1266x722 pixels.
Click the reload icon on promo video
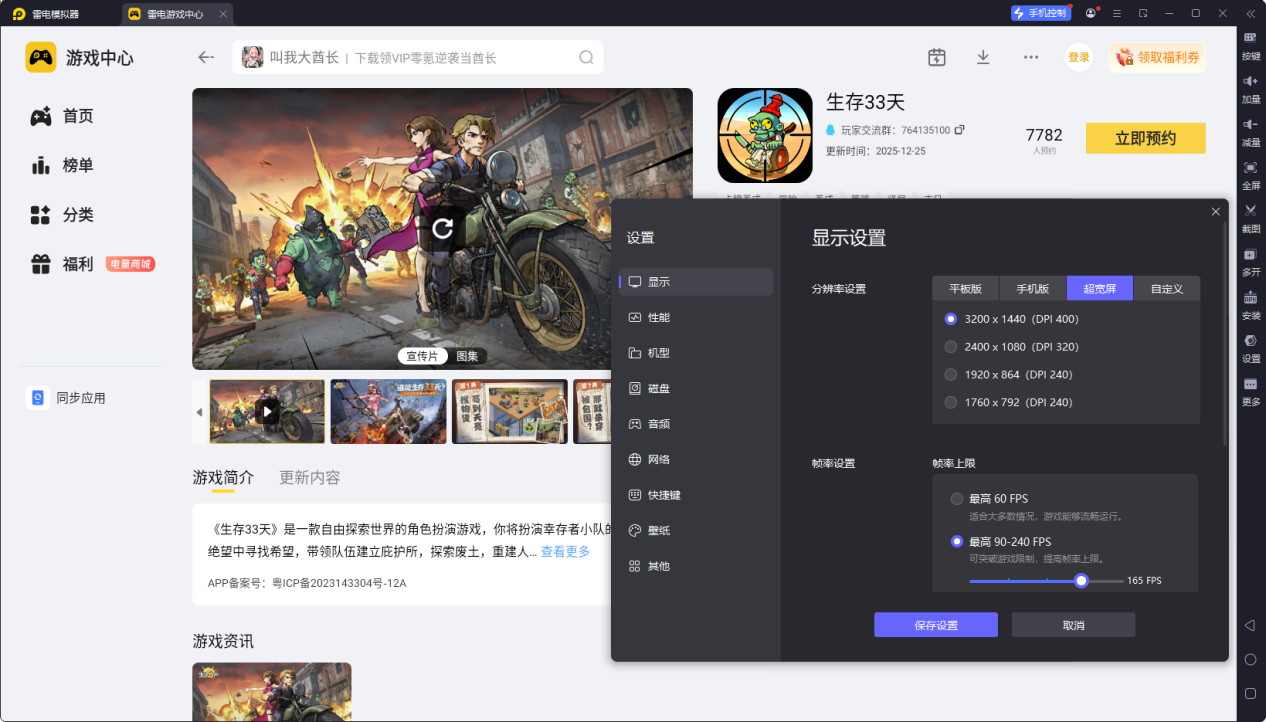pos(442,229)
